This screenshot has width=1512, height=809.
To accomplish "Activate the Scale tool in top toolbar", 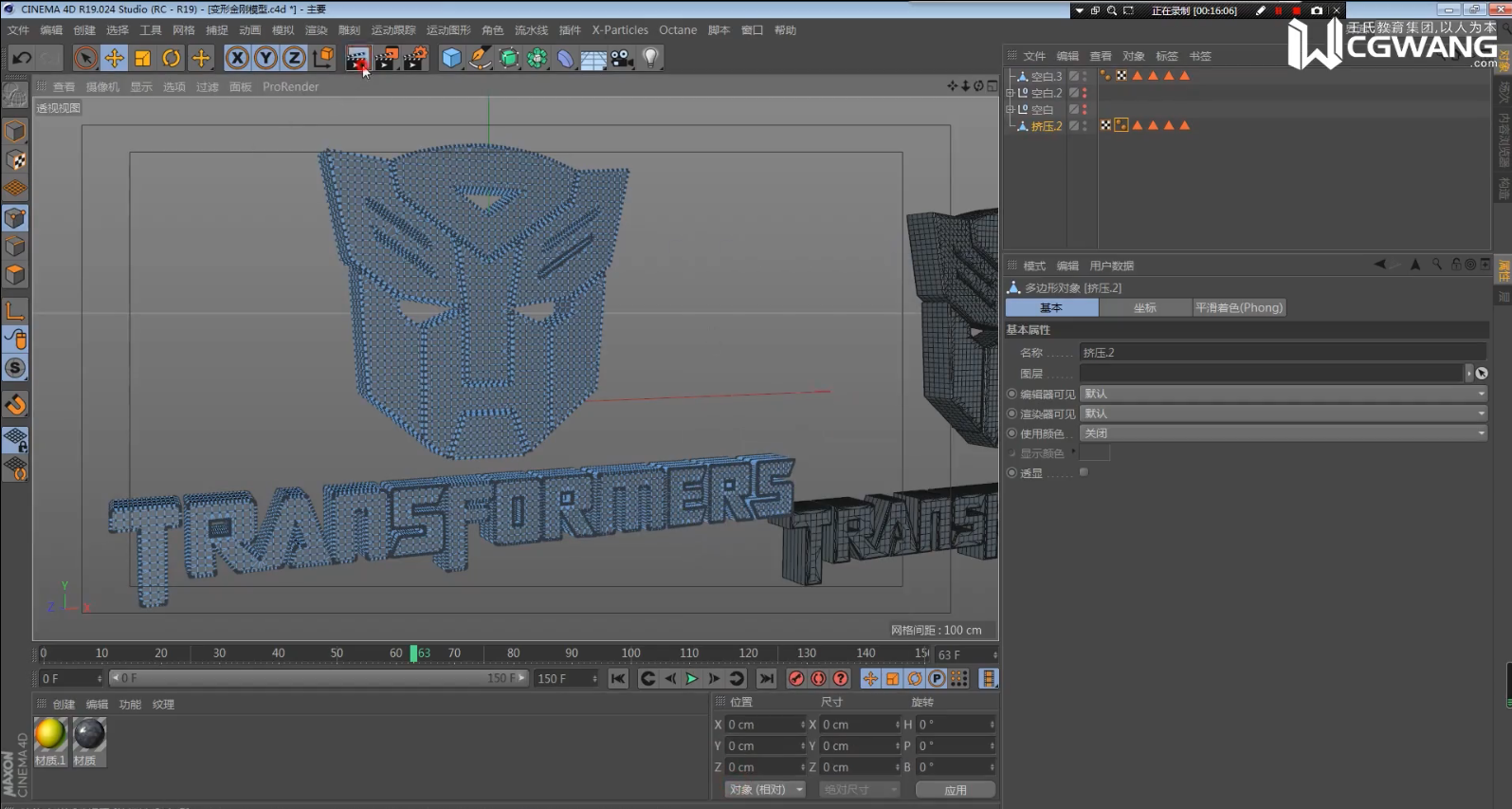I will 142,58.
